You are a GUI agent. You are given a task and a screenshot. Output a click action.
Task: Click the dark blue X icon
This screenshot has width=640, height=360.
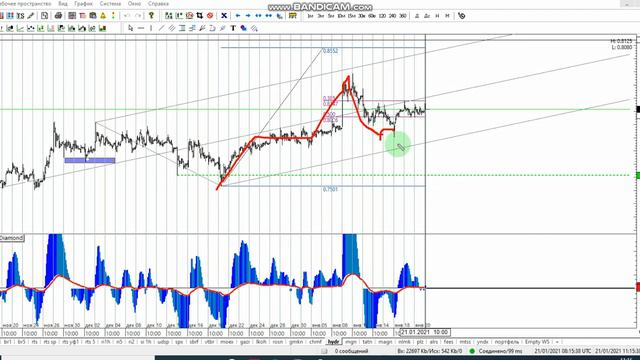coord(224,16)
